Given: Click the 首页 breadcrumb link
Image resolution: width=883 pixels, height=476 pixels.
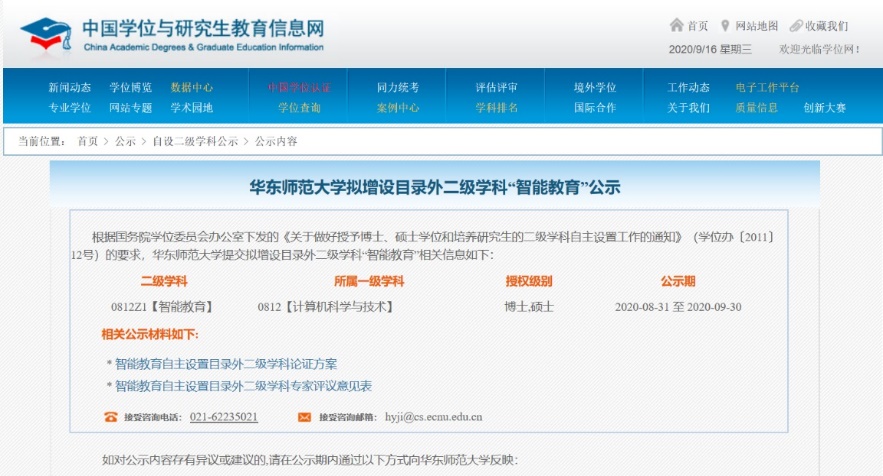Looking at the screenshot, I should click(x=87, y=141).
